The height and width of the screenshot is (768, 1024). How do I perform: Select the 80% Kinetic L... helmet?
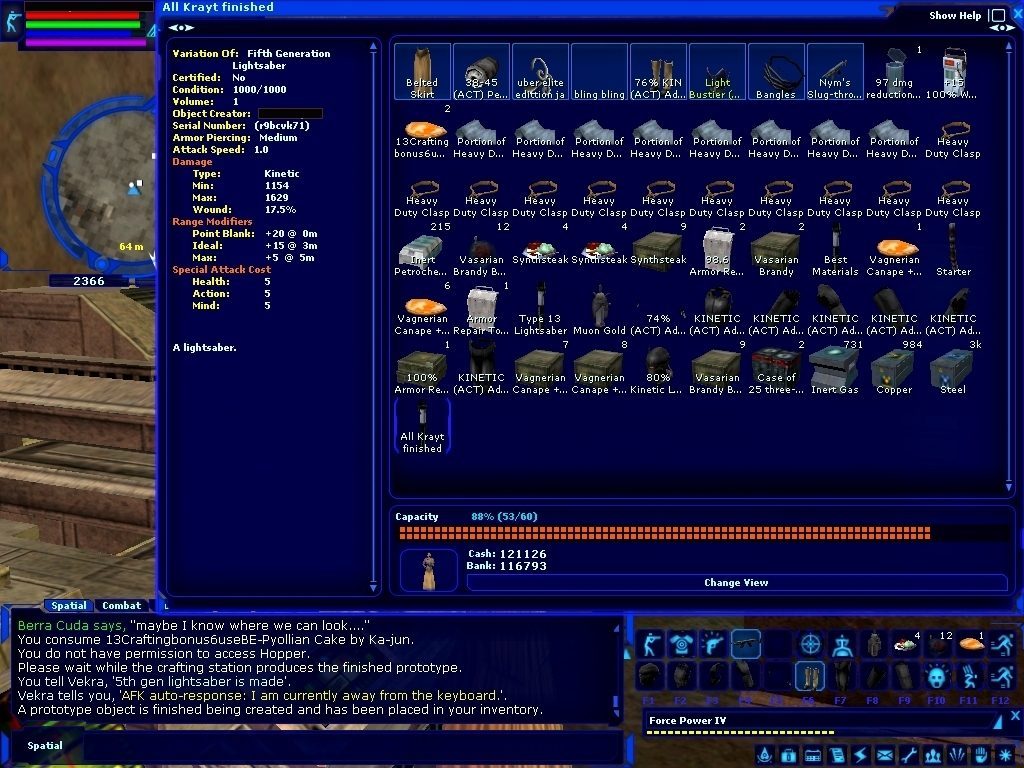coord(658,370)
